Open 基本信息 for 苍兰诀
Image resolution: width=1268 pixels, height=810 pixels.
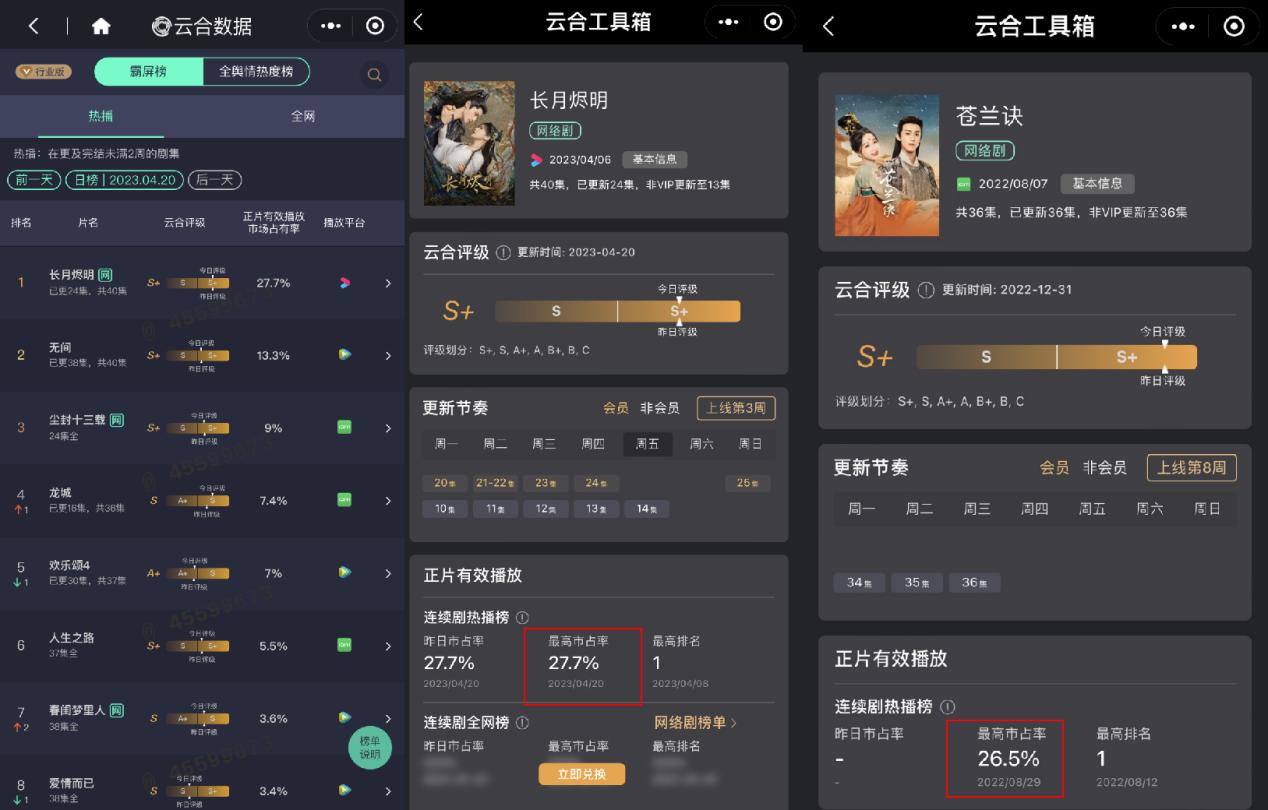click(x=1097, y=184)
